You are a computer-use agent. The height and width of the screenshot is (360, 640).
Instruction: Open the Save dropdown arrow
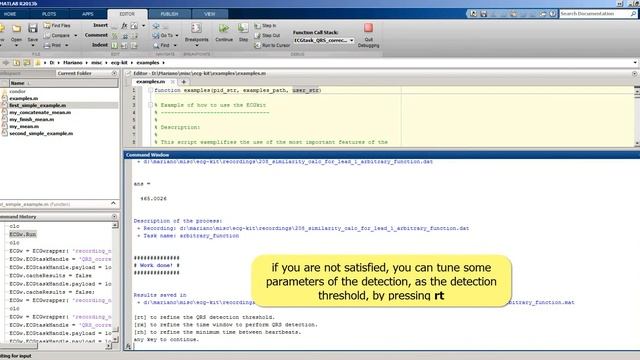click(x=33, y=45)
